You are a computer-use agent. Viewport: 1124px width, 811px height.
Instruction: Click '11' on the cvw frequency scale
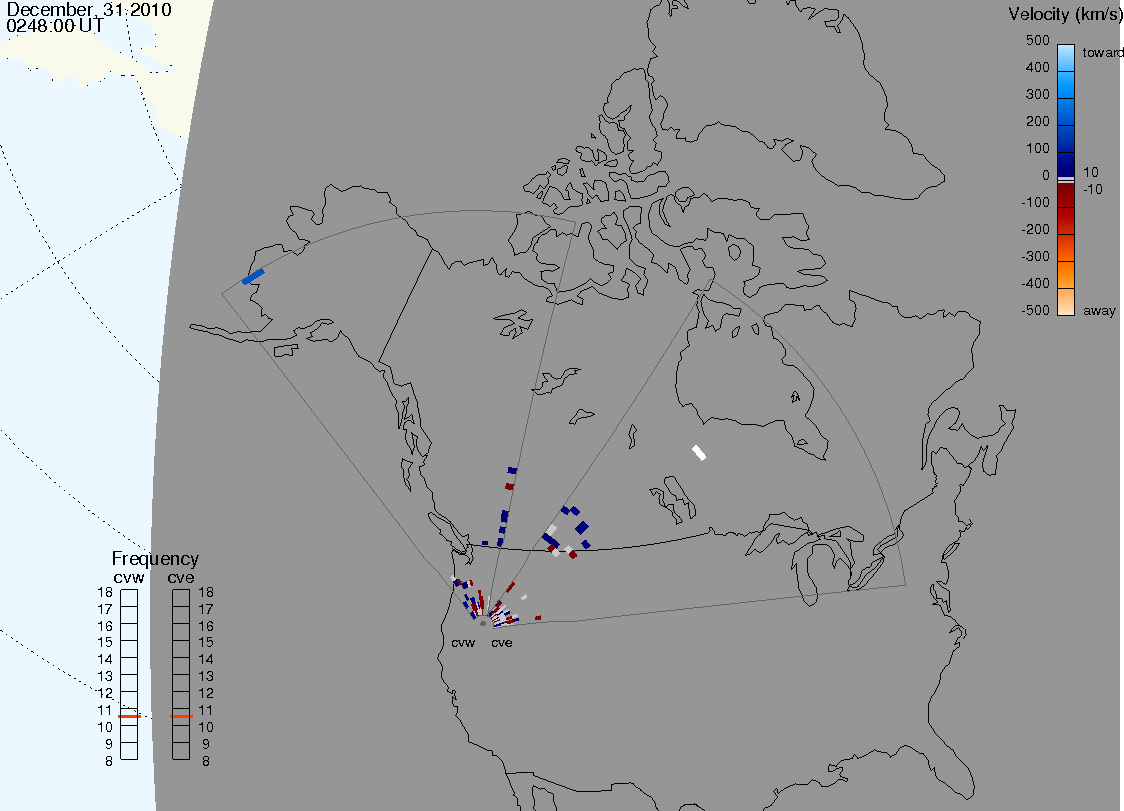coord(105,711)
